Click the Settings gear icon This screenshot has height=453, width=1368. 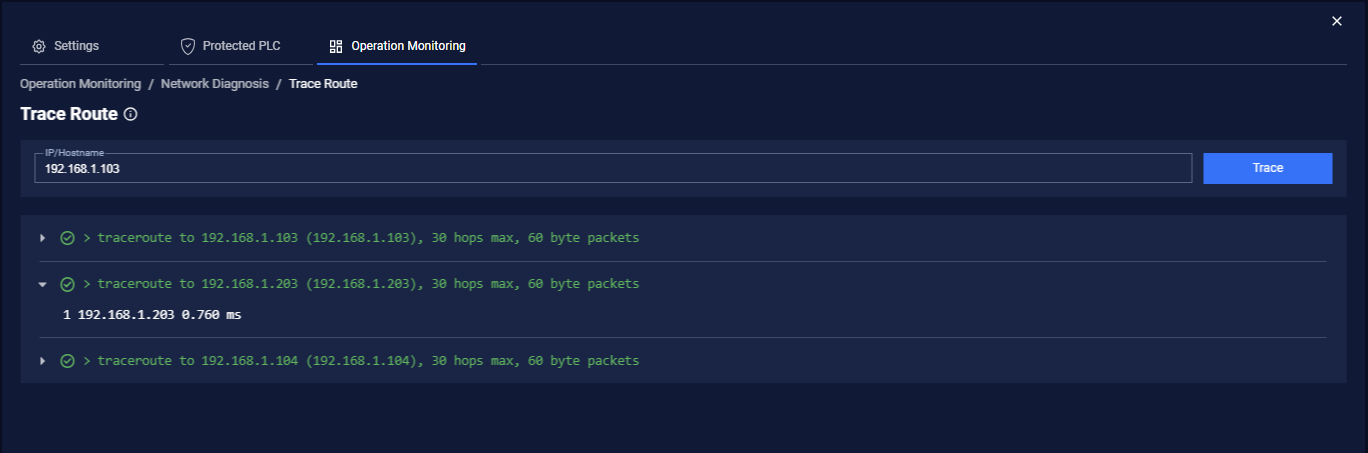pos(39,47)
